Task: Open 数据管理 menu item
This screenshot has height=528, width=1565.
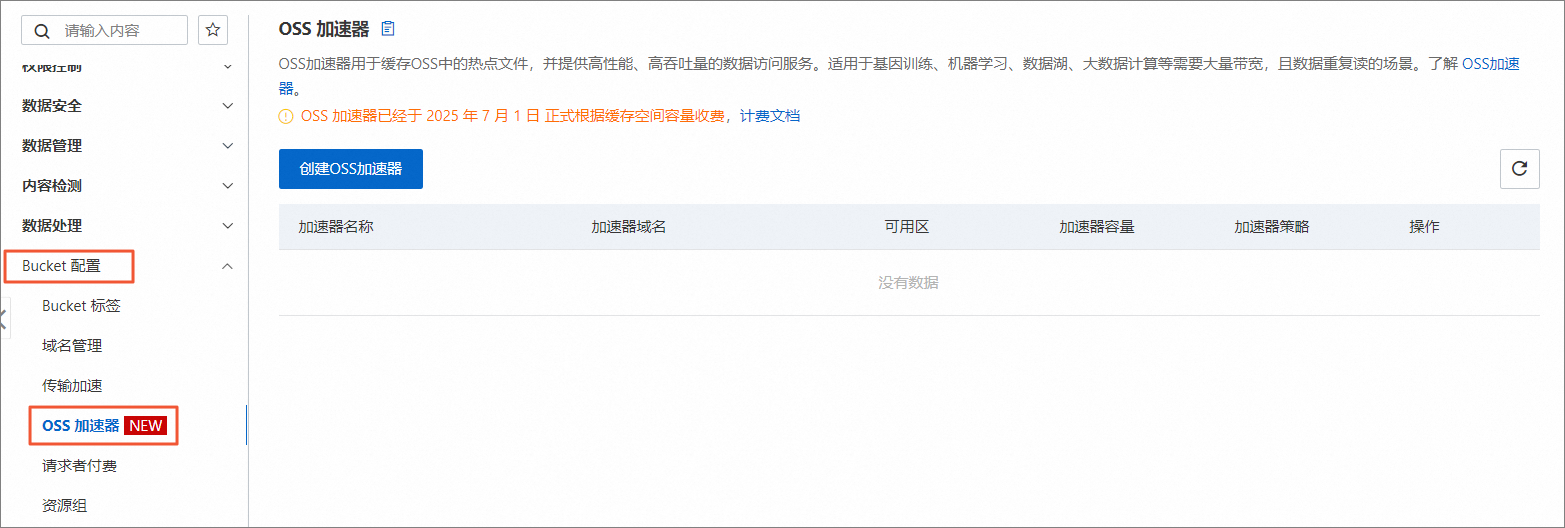Action: 52,145
